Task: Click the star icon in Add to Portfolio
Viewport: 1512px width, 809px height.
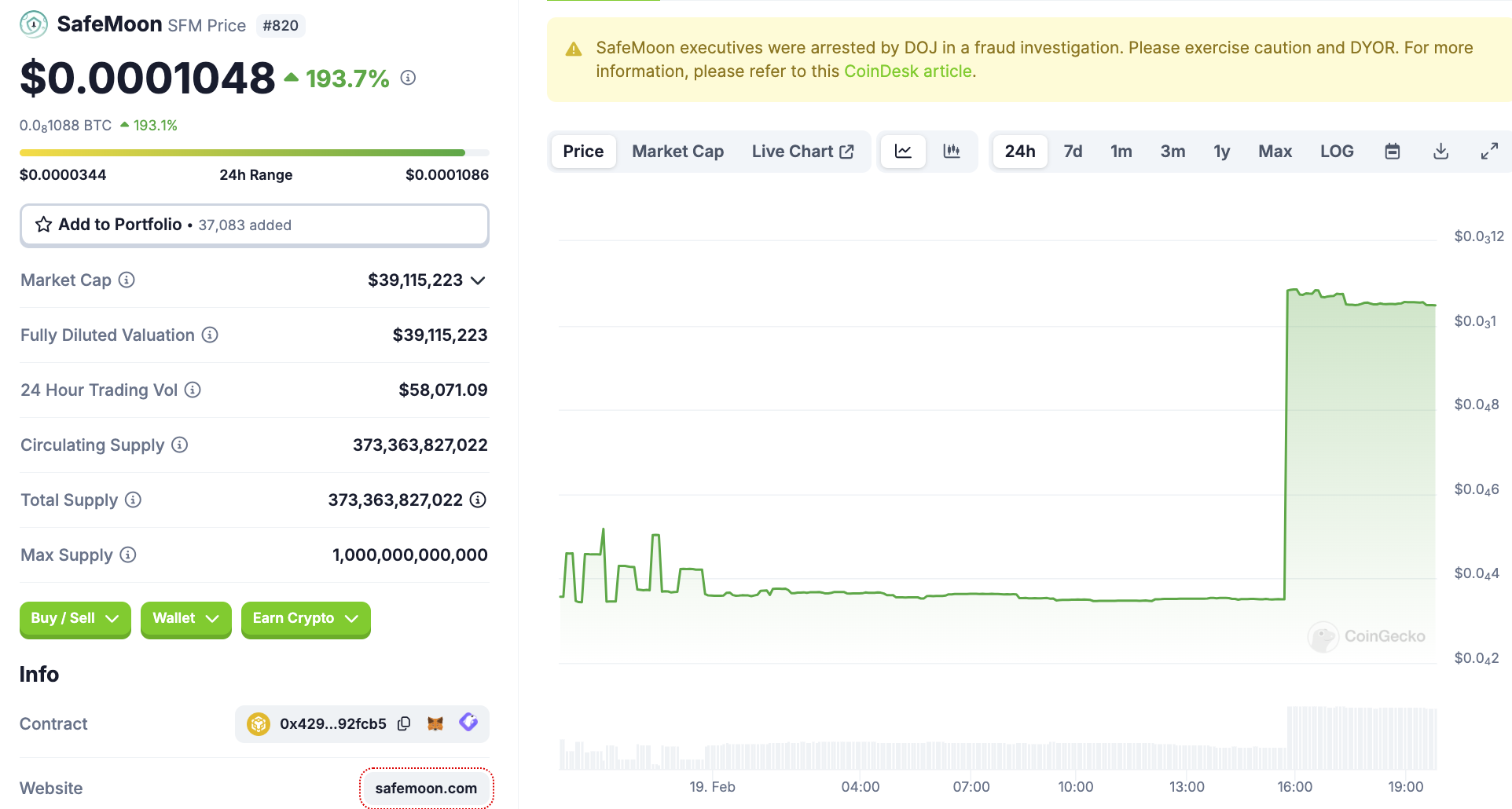Action: [44, 225]
